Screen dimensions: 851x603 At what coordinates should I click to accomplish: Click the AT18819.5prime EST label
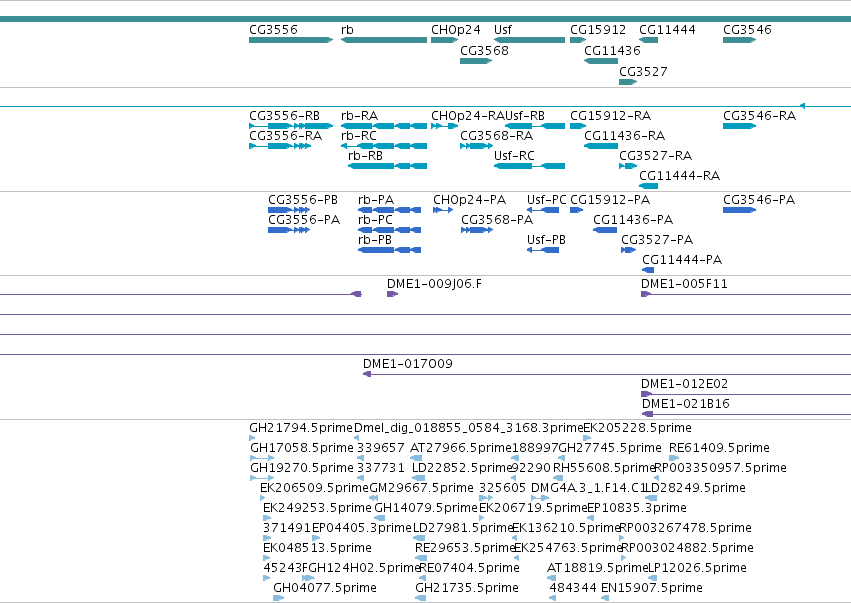598,568
